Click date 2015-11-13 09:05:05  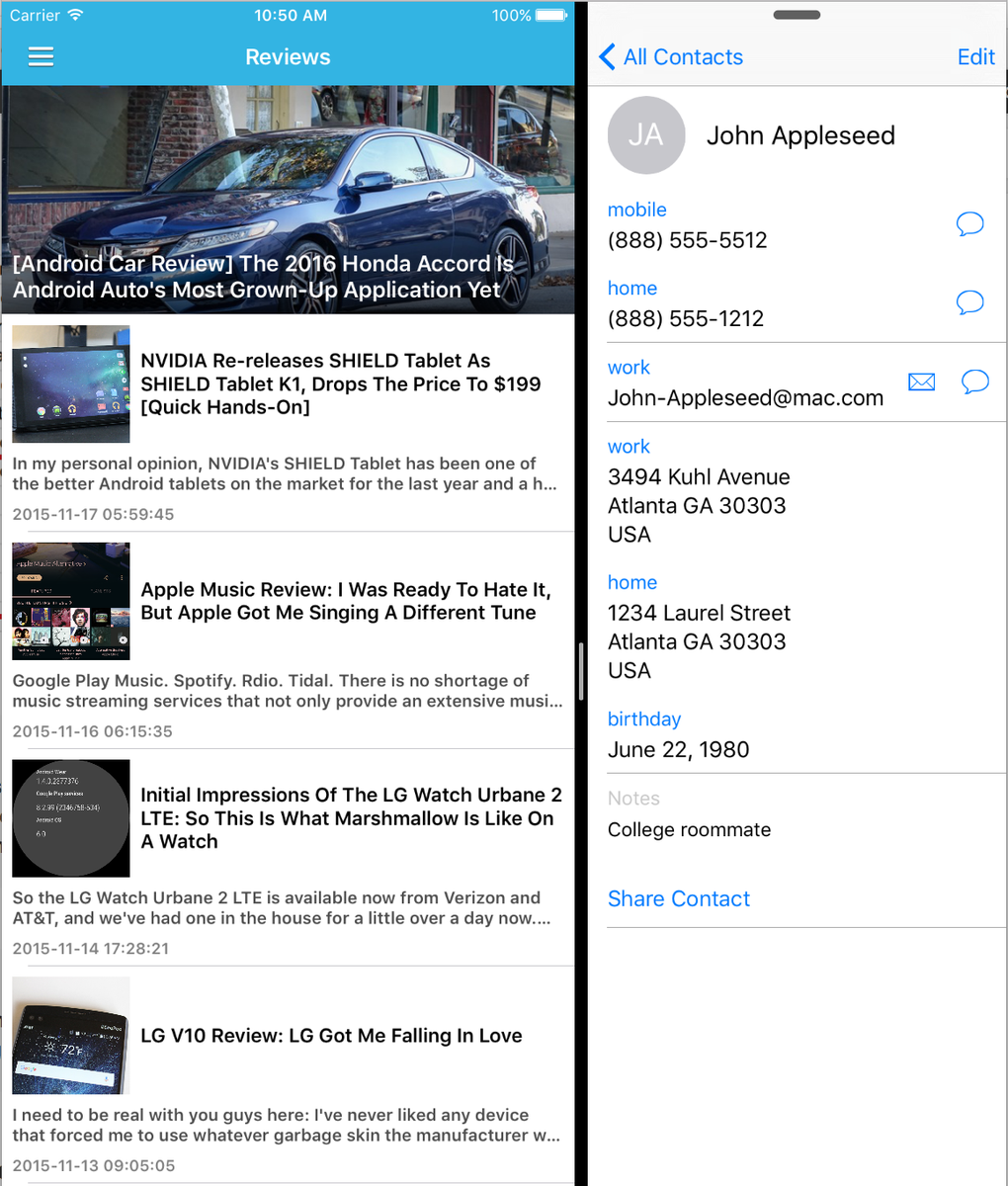pos(93,1166)
